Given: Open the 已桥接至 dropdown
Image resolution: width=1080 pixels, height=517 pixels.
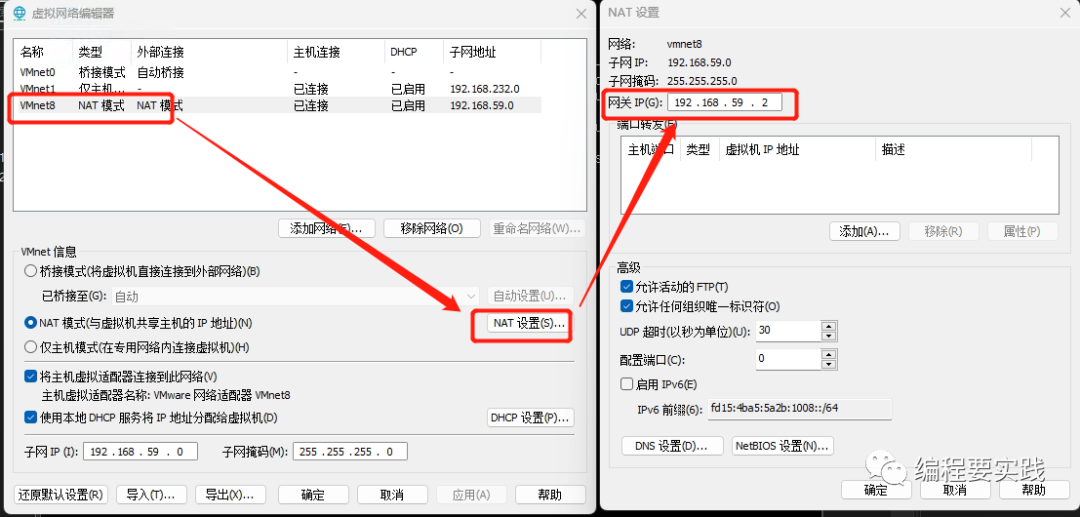Looking at the screenshot, I should coord(296,297).
